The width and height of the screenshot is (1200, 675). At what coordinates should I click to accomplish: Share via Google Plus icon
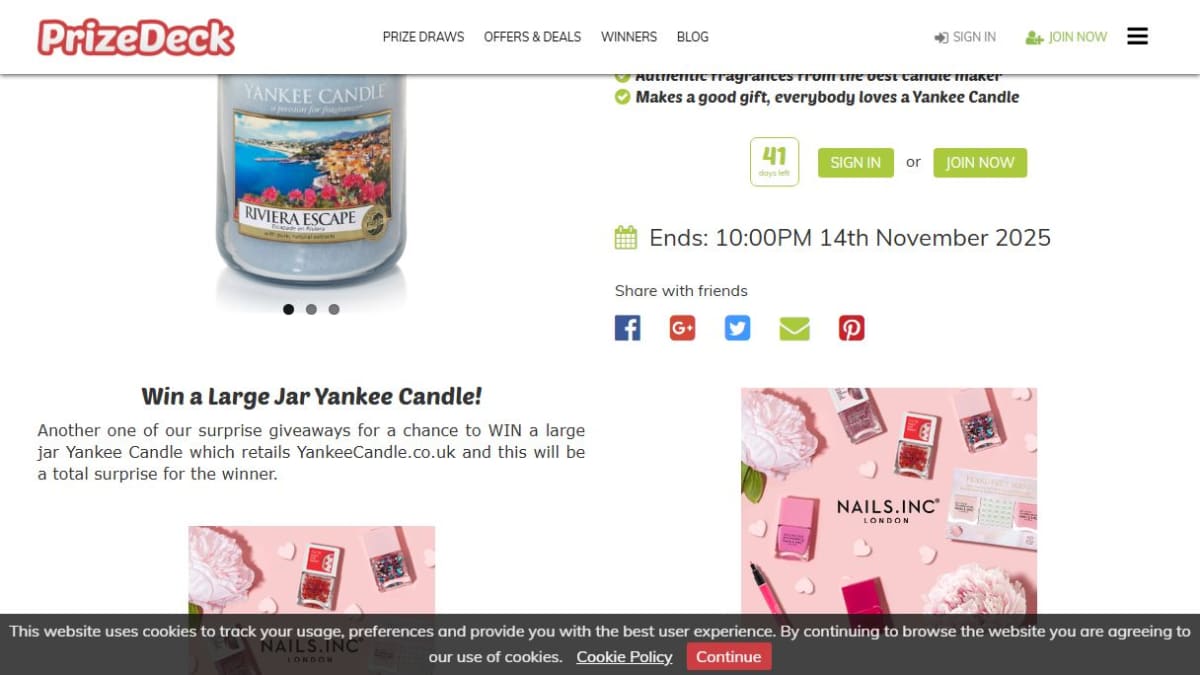coord(682,328)
